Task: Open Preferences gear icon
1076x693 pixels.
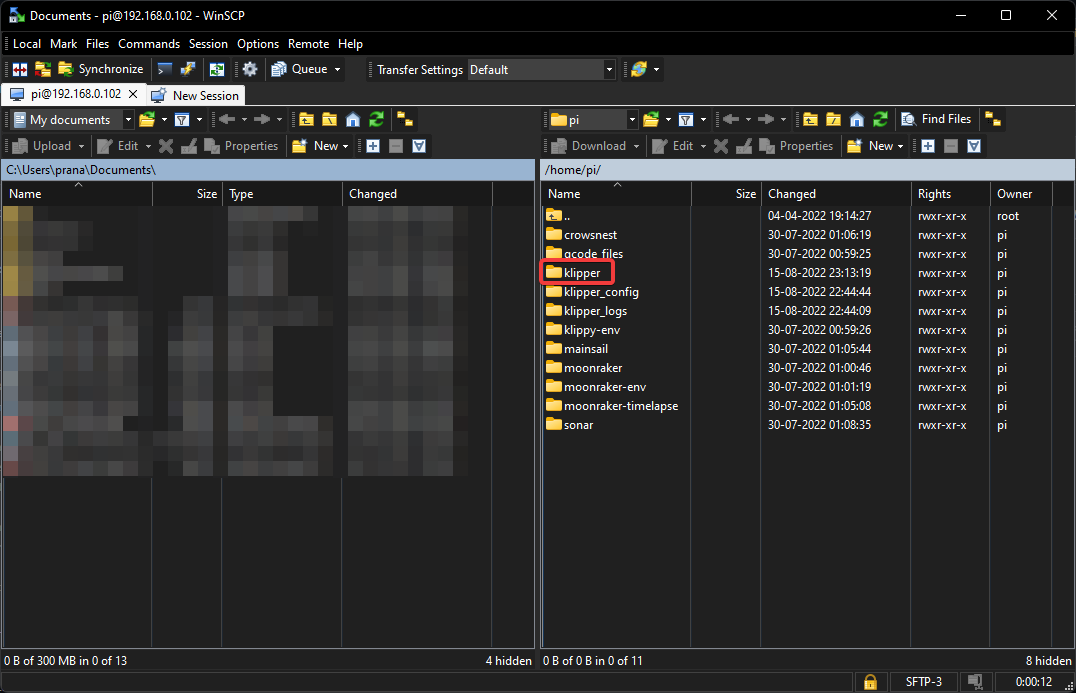Action: pyautogui.click(x=250, y=69)
